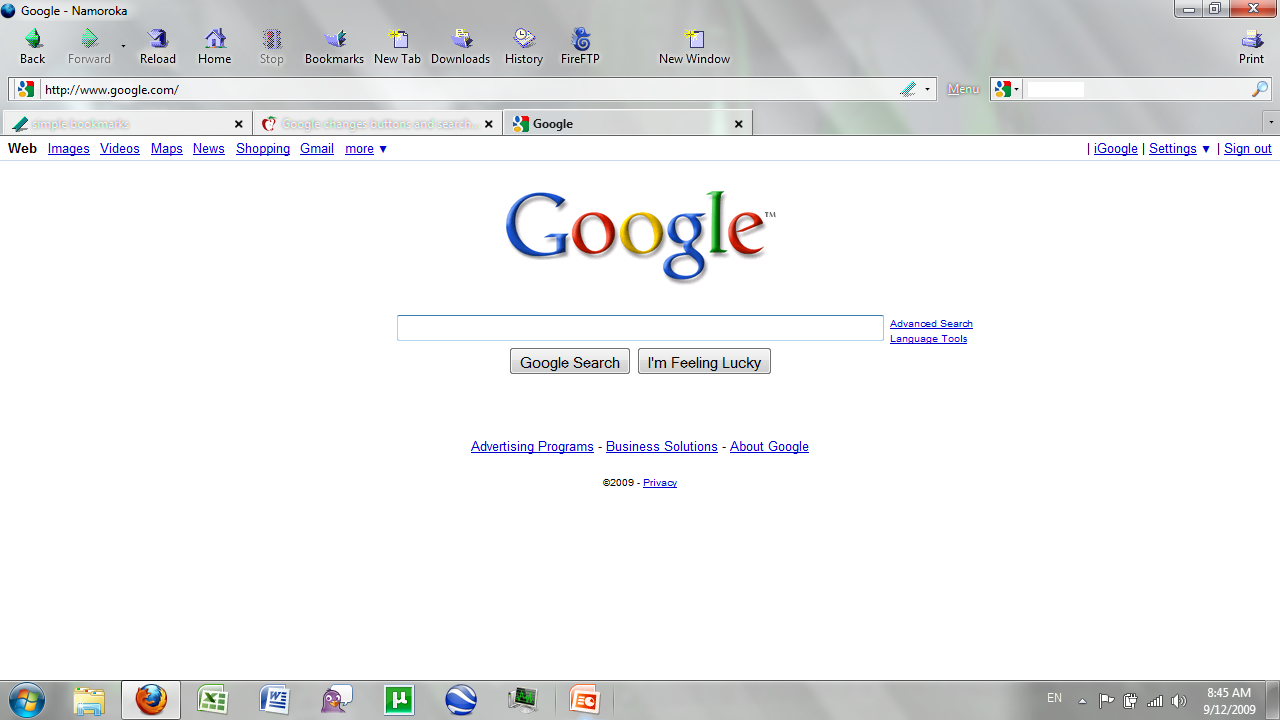Click the Sign out link

[1248, 149]
